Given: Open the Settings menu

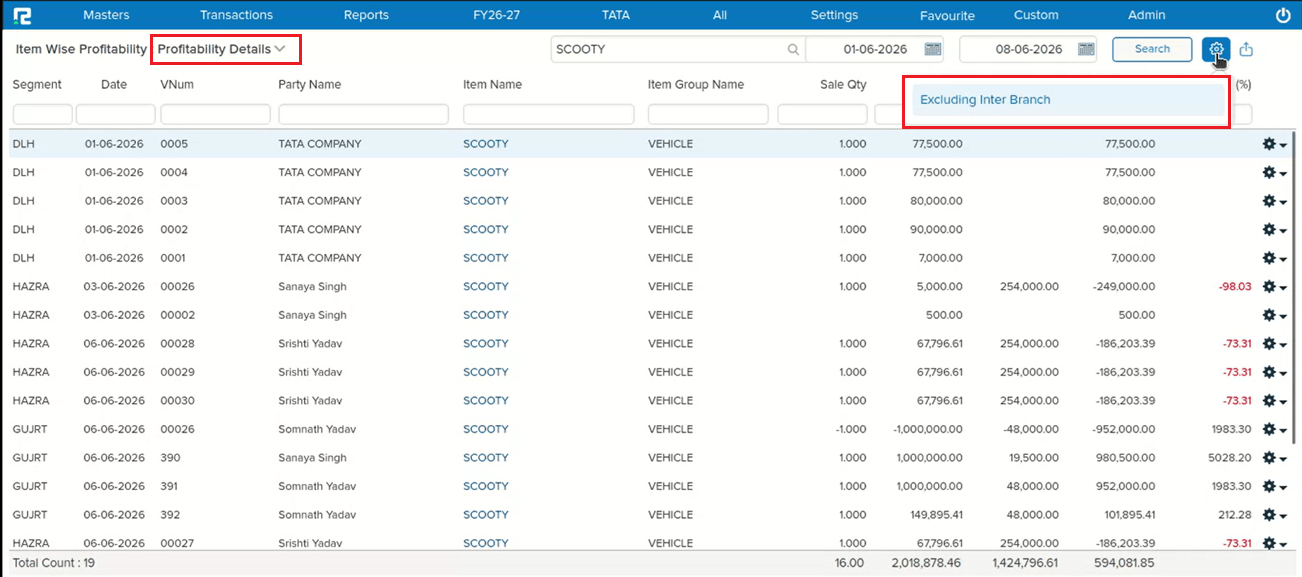Looking at the screenshot, I should coord(834,15).
